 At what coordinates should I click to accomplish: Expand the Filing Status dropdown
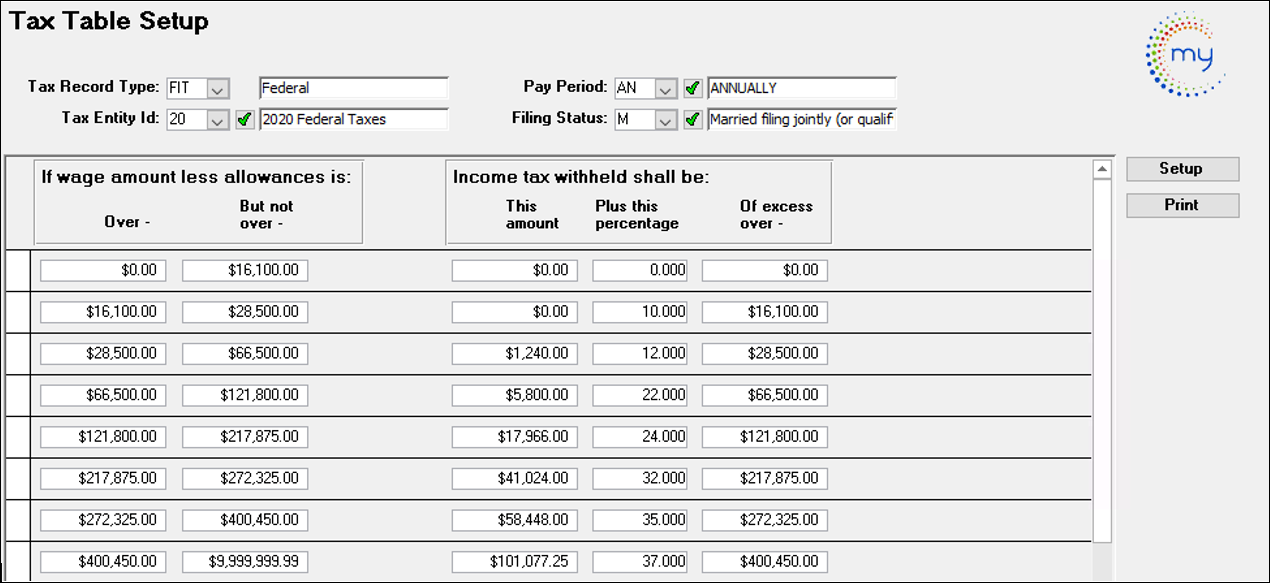[x=667, y=119]
